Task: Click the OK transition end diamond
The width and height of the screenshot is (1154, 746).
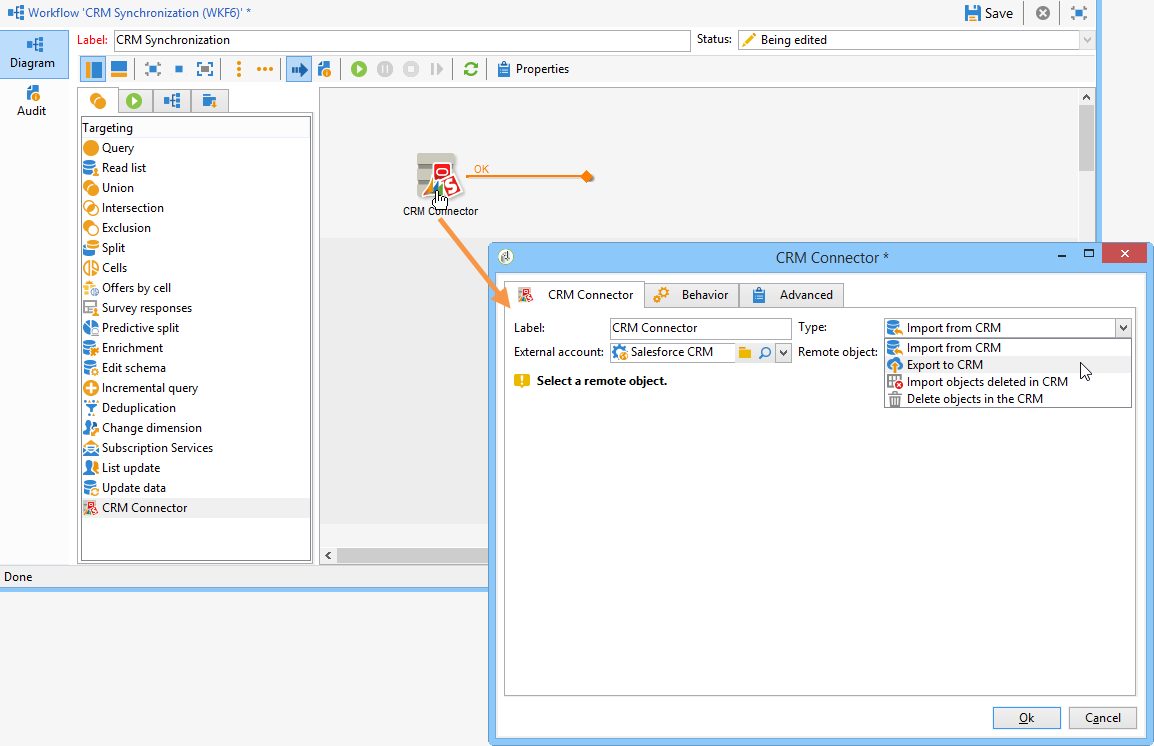Action: click(587, 177)
